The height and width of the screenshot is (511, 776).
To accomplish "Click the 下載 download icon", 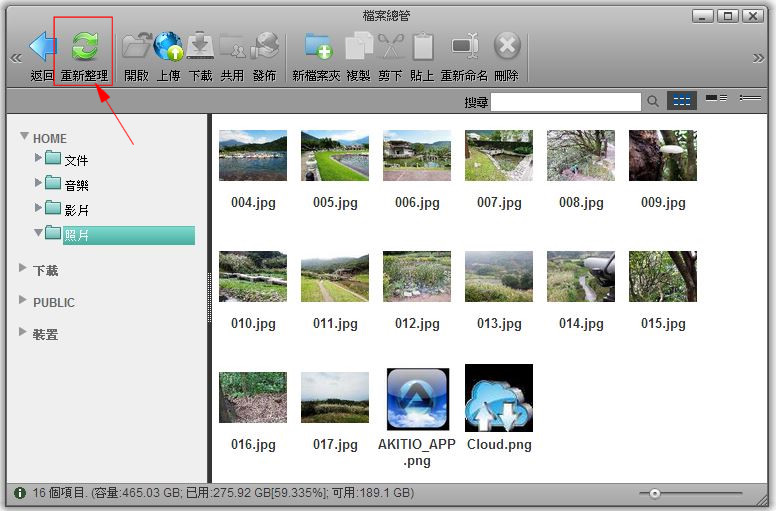I will click(x=200, y=46).
